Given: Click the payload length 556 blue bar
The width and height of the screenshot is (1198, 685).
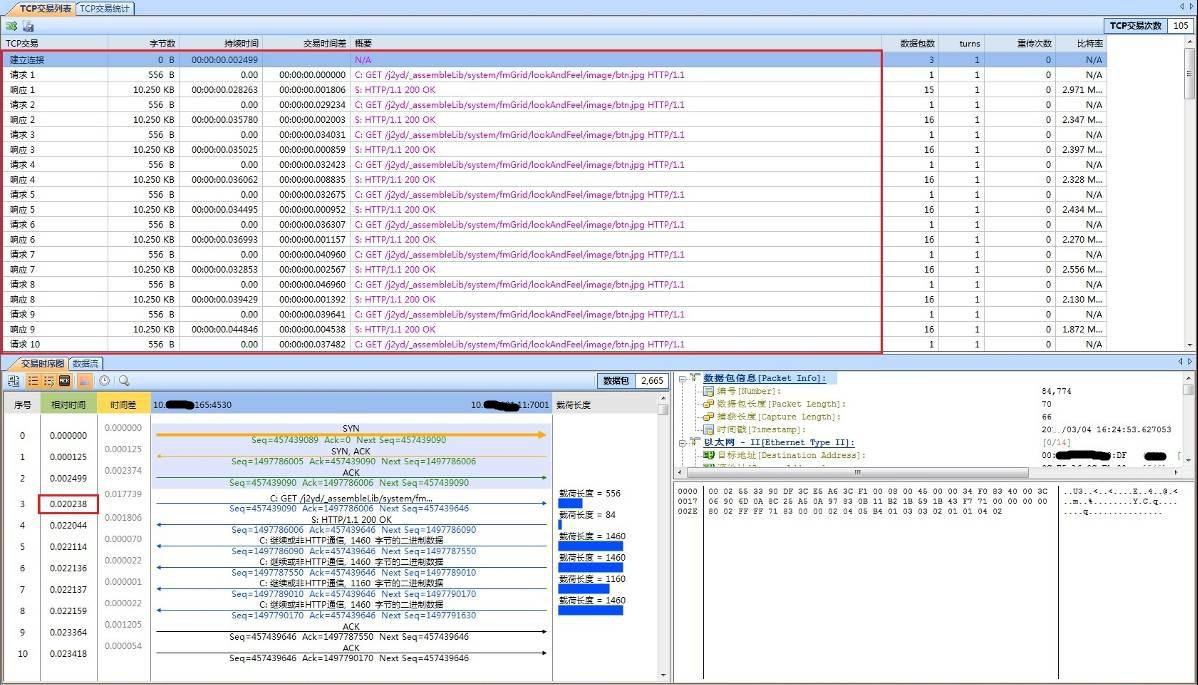Looking at the screenshot, I should [570, 503].
